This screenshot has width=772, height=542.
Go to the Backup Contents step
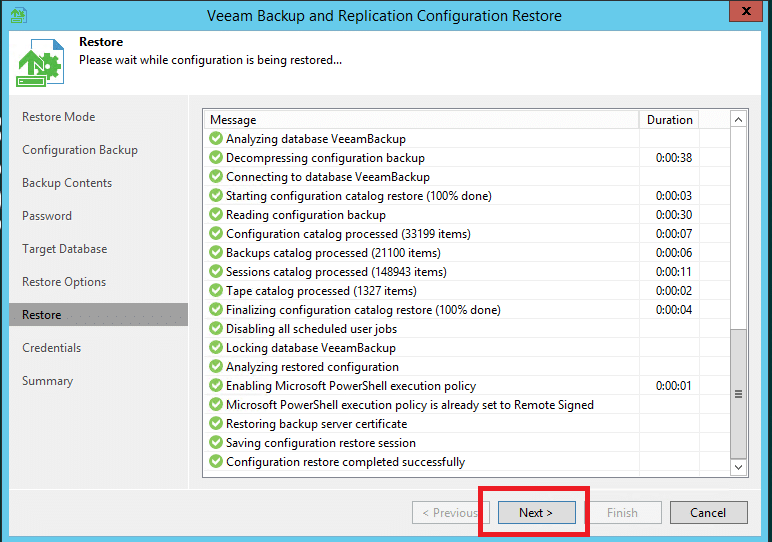(x=67, y=183)
